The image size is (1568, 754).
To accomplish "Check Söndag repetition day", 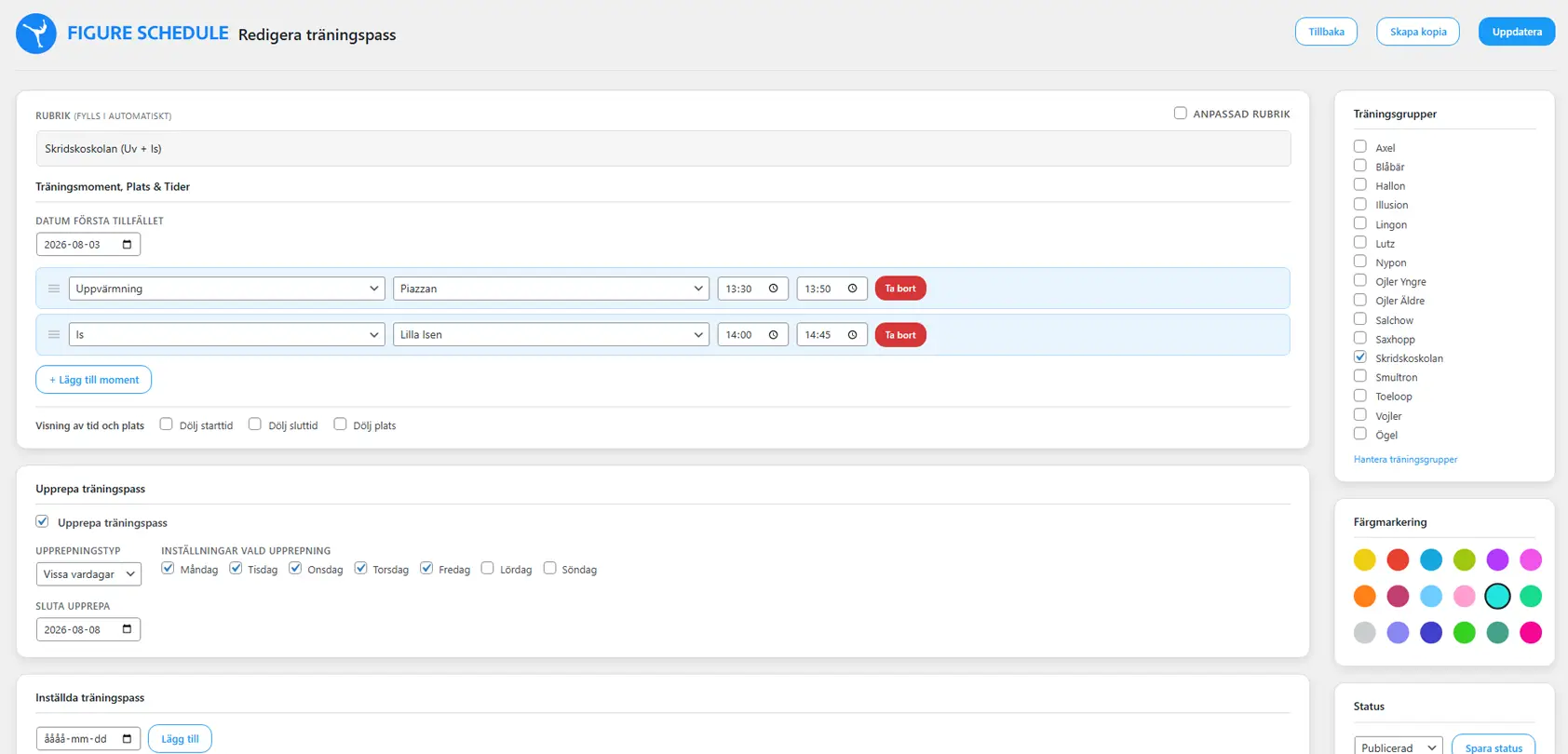I will (549, 568).
